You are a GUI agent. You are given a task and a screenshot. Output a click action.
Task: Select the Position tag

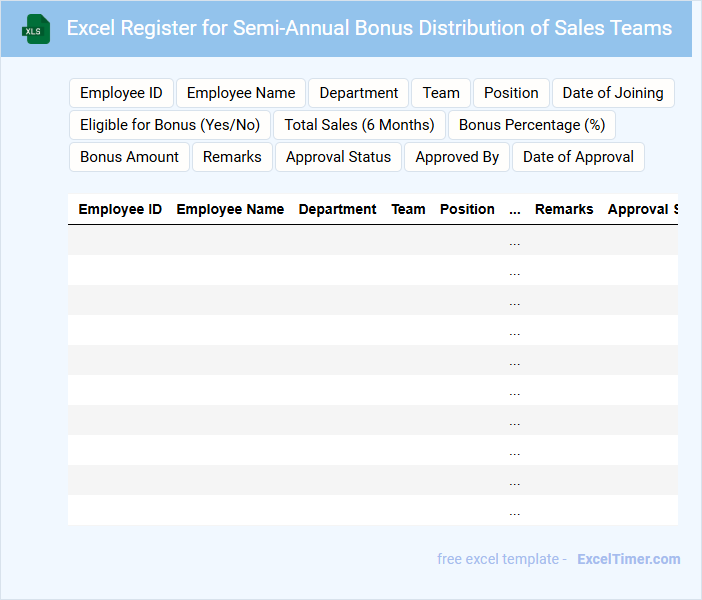(511, 93)
